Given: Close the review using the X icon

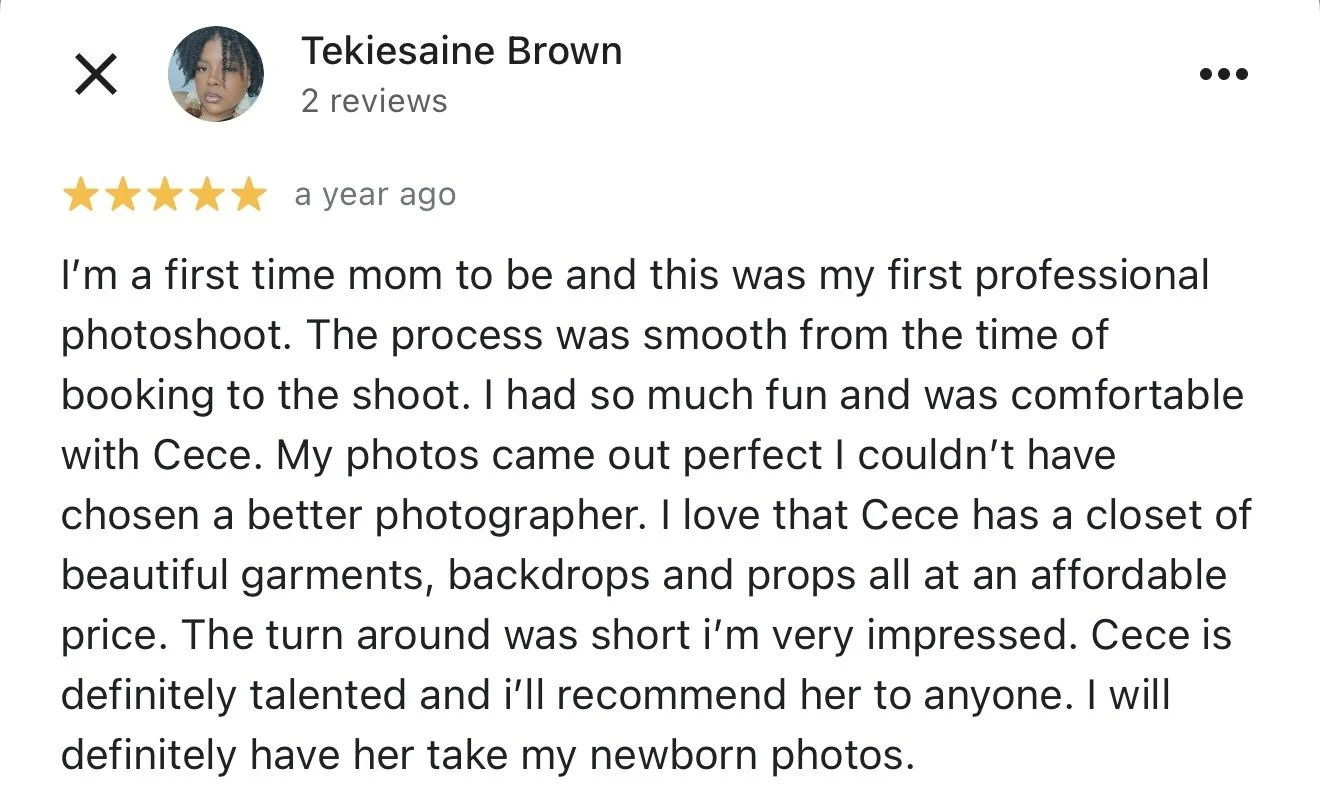Looking at the screenshot, I should coord(96,75).
